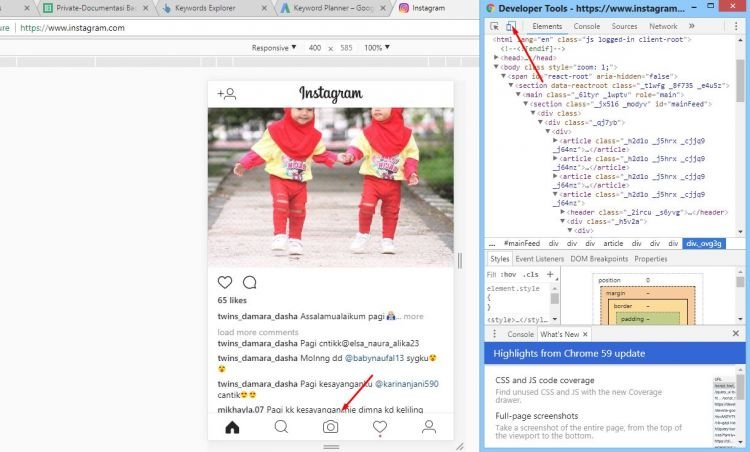Open Full-page screenshots item
The image size is (750, 452).
[537, 416]
